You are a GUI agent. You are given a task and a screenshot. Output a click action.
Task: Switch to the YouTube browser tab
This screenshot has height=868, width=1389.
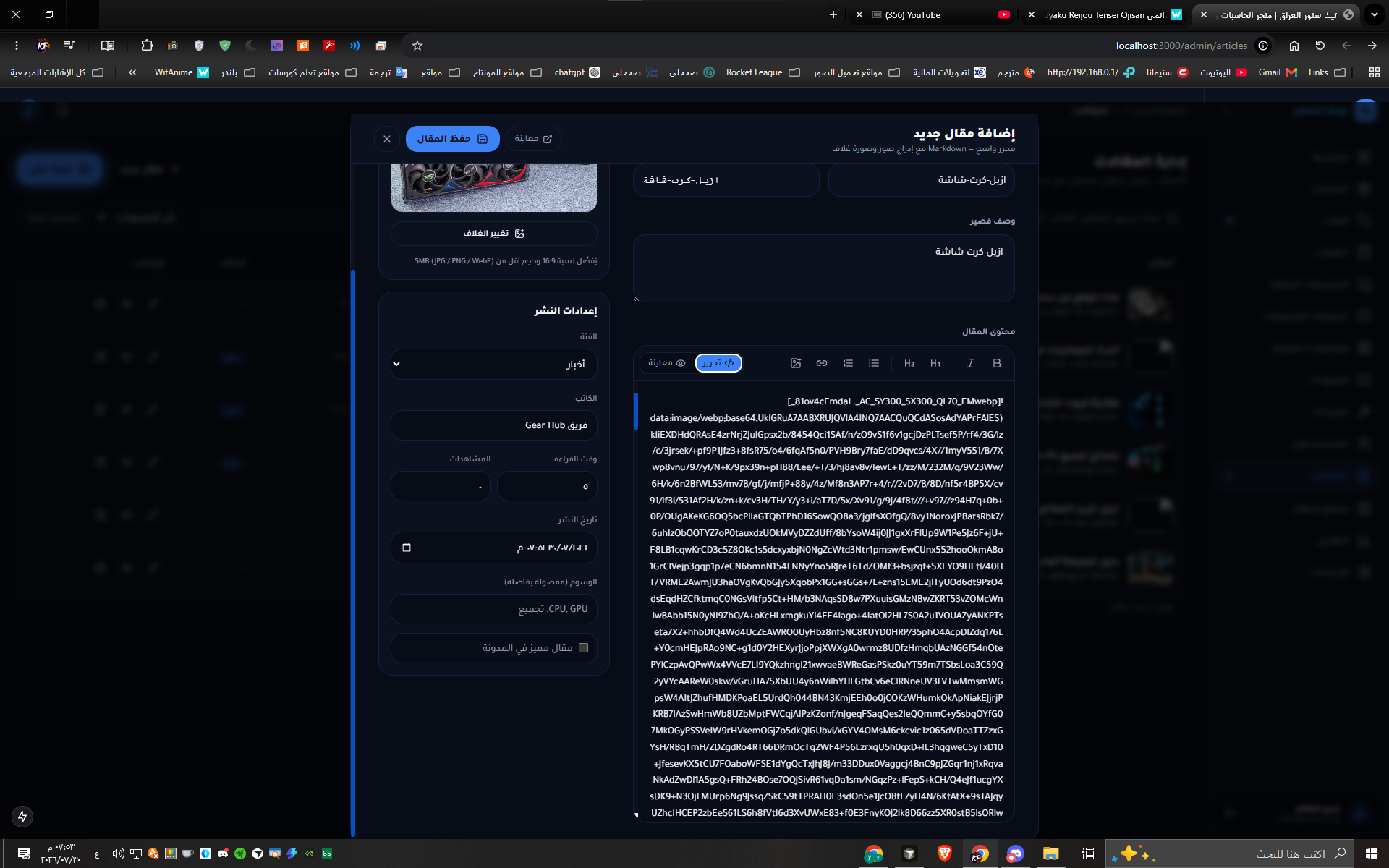[933, 14]
